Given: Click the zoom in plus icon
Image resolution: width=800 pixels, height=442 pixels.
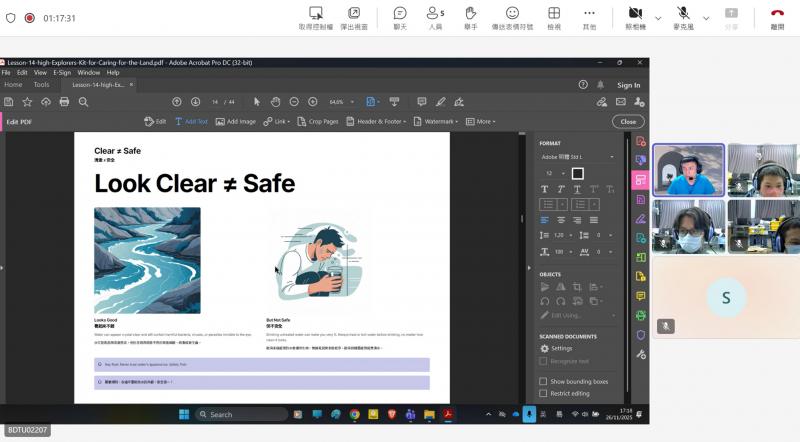Looking at the screenshot, I should 313,102.
